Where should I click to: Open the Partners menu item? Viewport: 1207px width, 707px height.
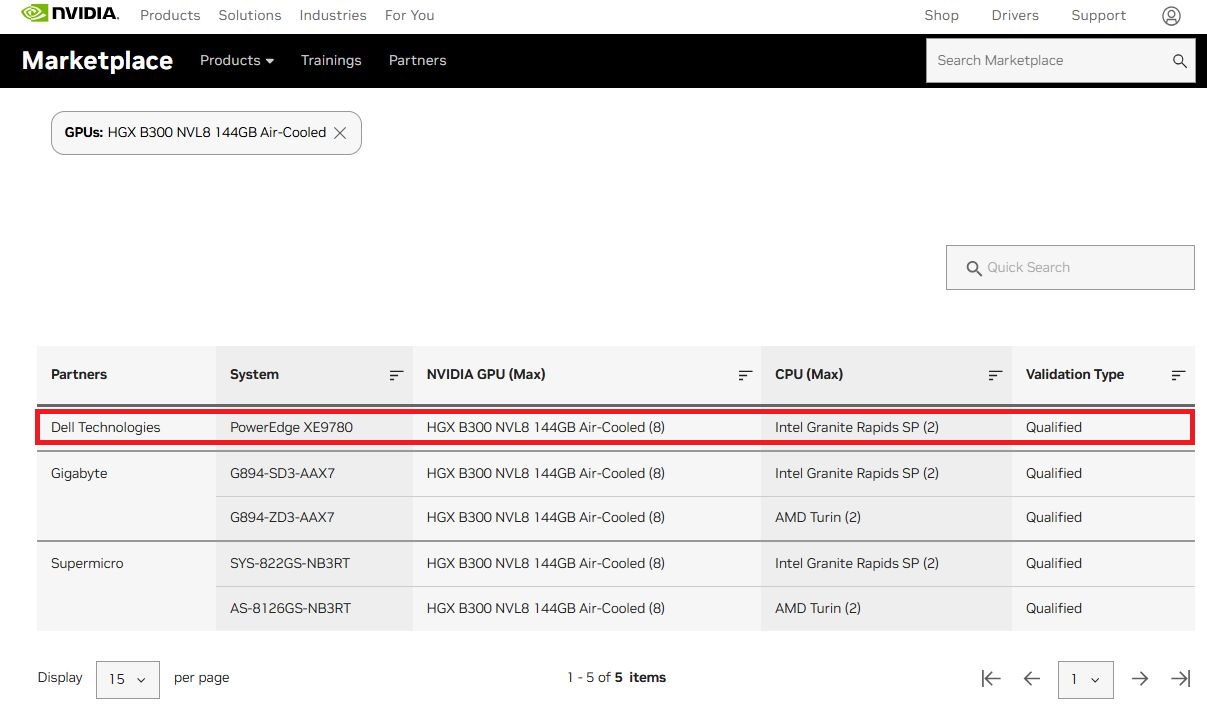[417, 61]
